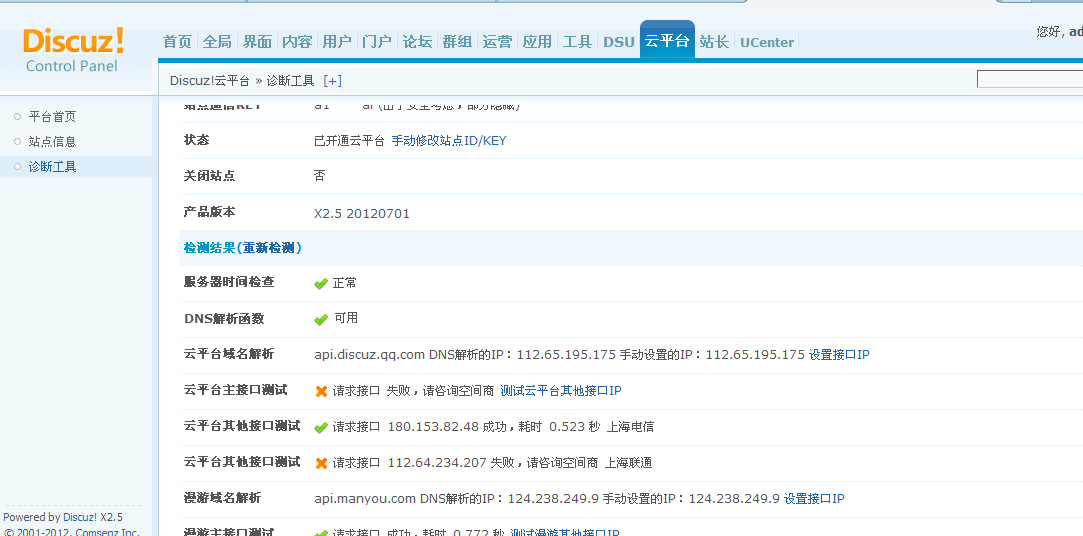Click the Discuz! link in footer
1083x536 pixels.
tap(80, 517)
